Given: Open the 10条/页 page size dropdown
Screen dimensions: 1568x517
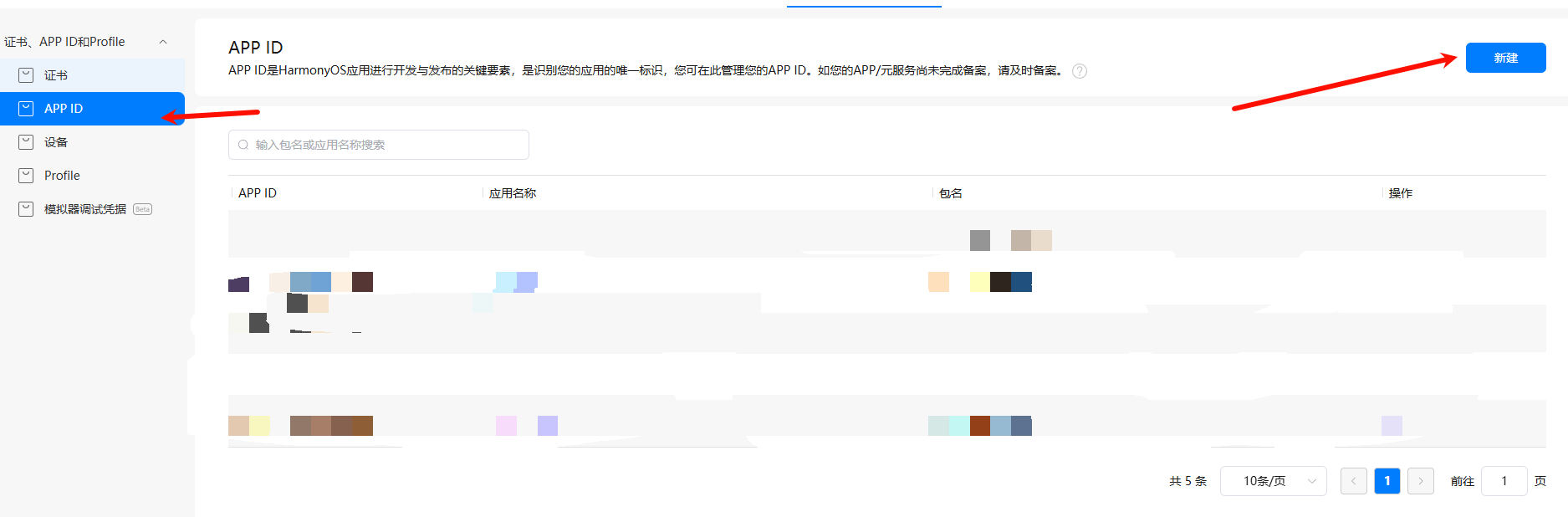Looking at the screenshot, I should click(1273, 481).
